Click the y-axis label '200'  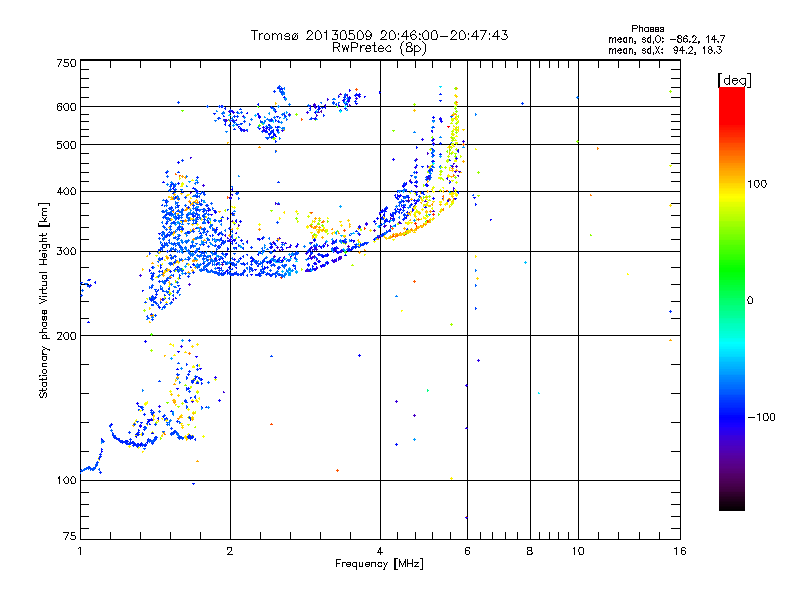point(66,336)
